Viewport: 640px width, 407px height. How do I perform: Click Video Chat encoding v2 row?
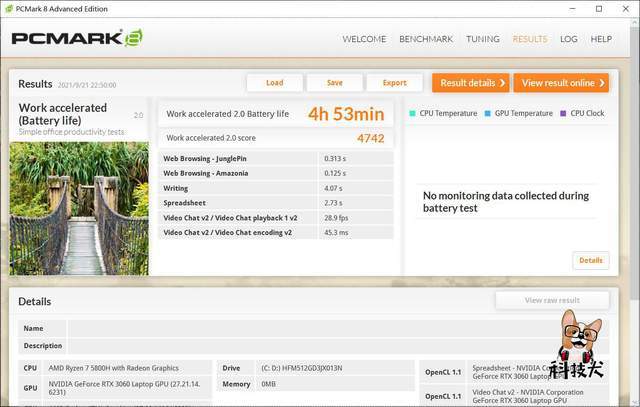(x=276, y=233)
